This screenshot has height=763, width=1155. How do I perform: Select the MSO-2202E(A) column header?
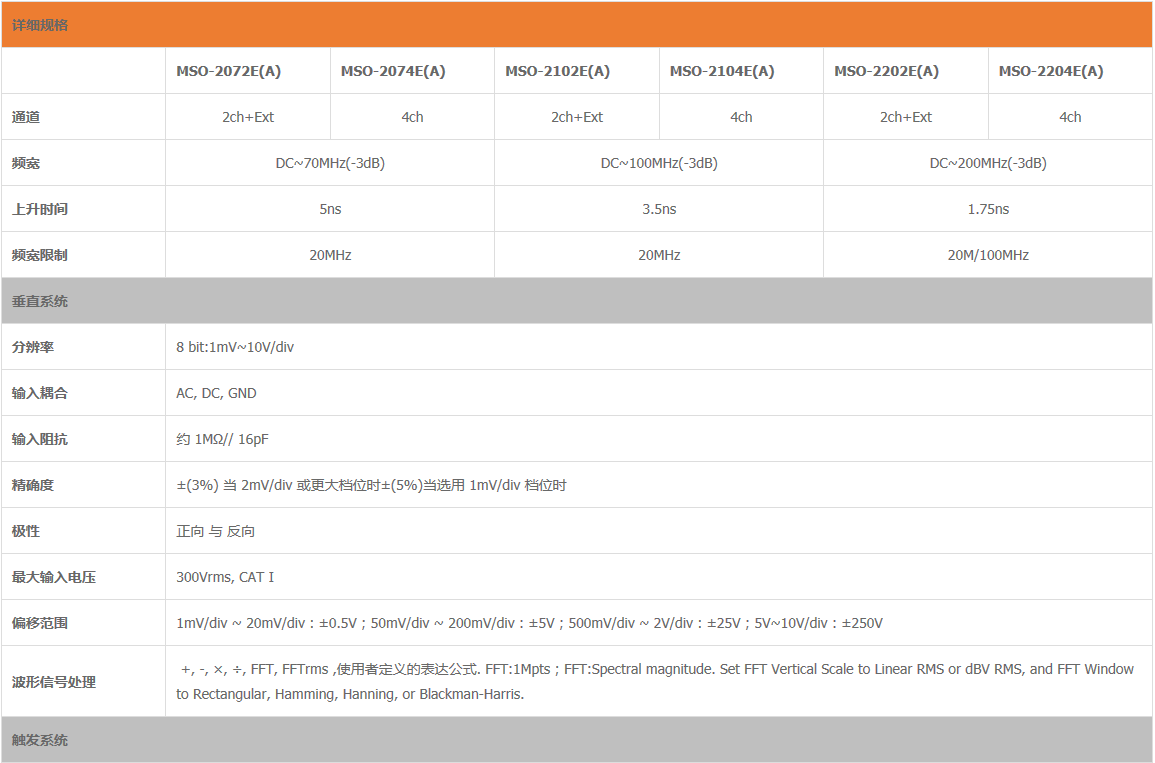(886, 71)
